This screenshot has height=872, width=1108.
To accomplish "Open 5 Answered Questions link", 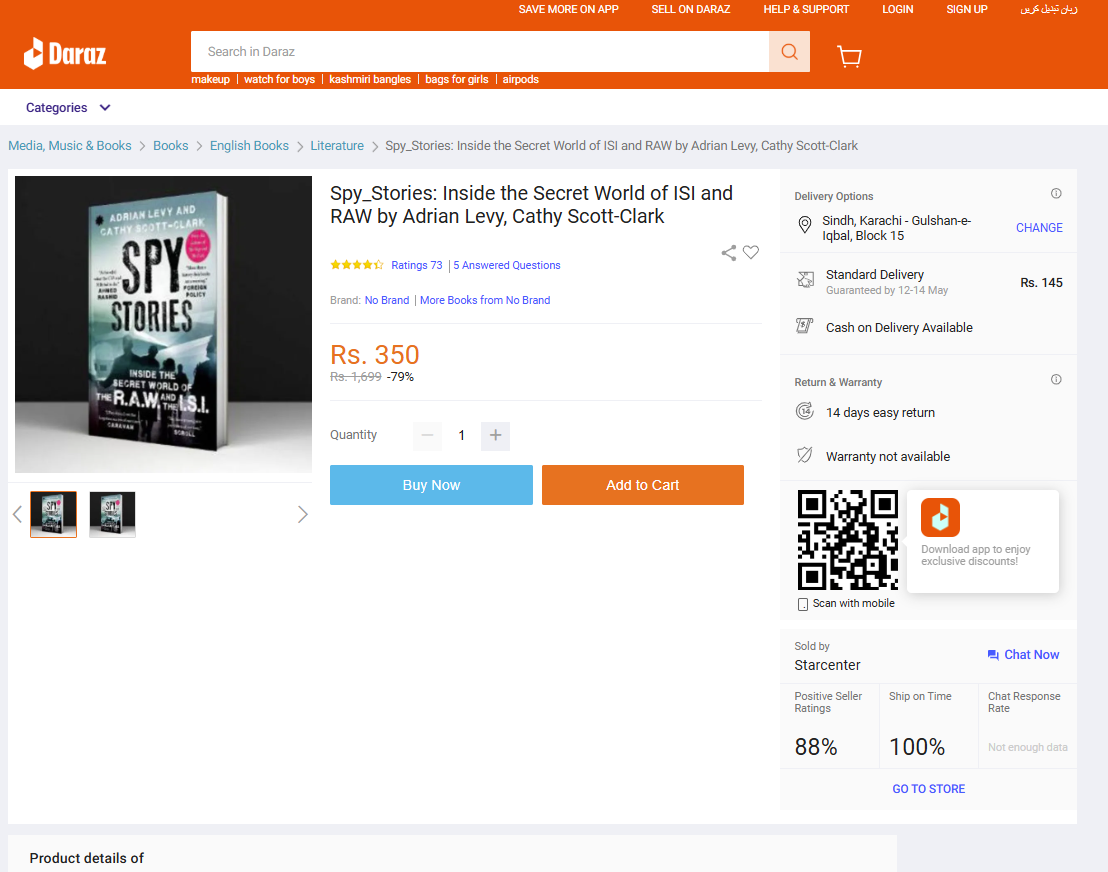I will click(507, 265).
